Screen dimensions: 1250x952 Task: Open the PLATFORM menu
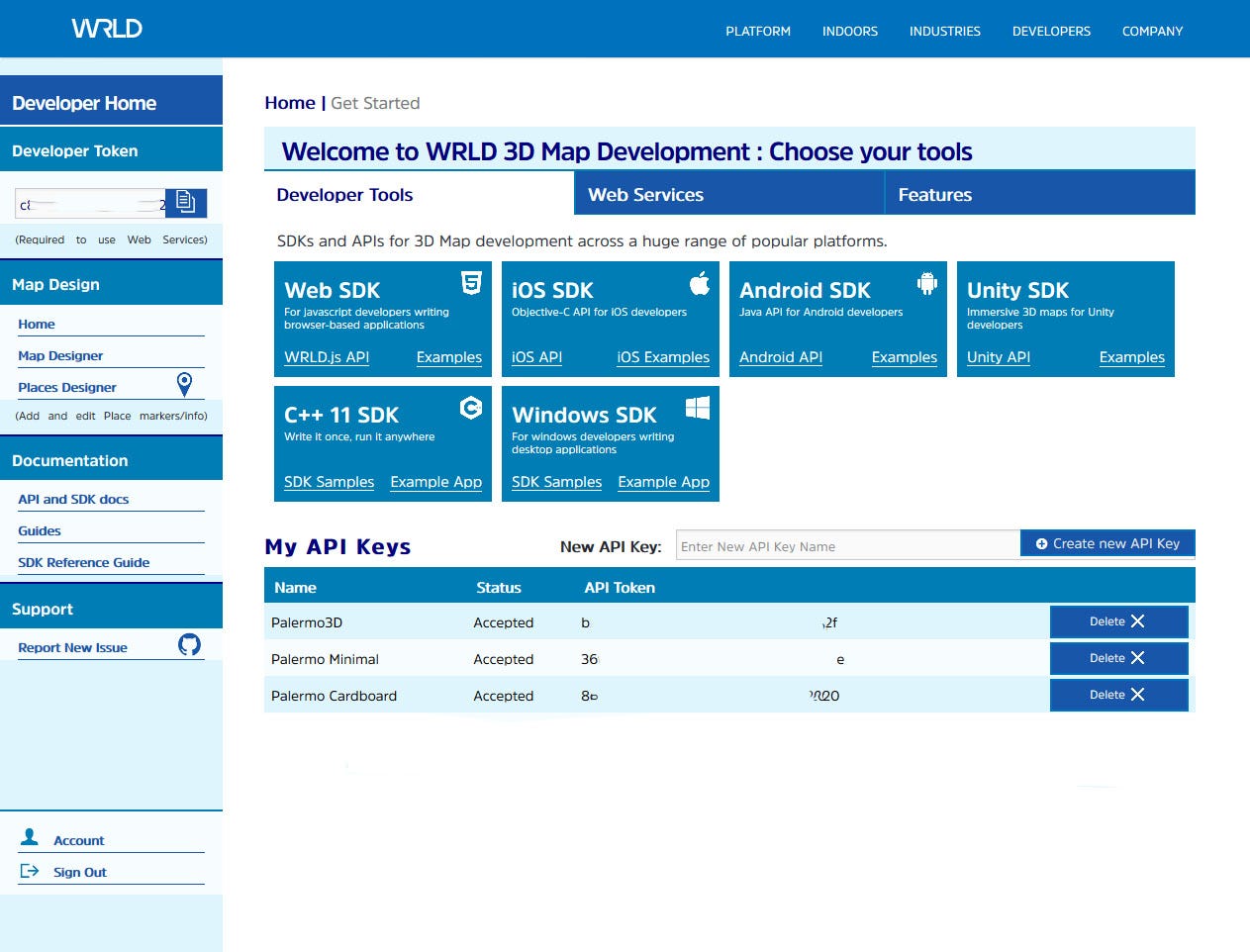click(758, 31)
